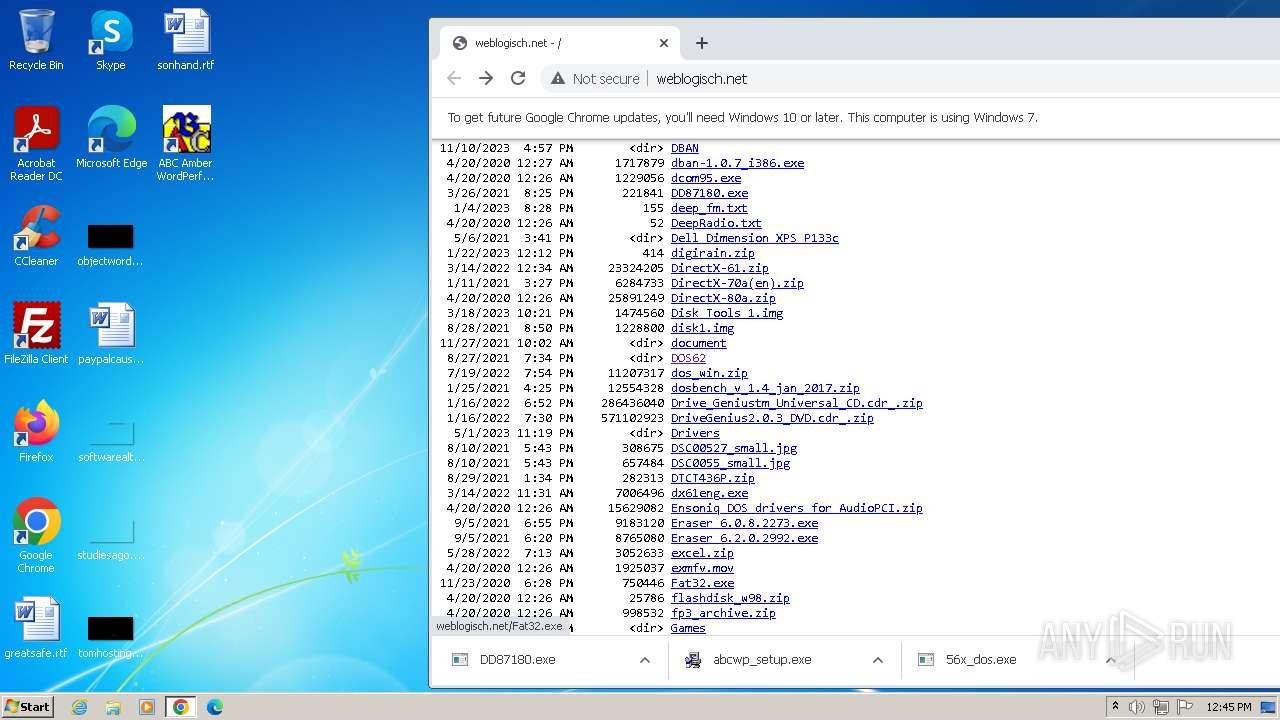Select the studiesago desktop file
The height and width of the screenshot is (720, 1280).
pos(110,538)
